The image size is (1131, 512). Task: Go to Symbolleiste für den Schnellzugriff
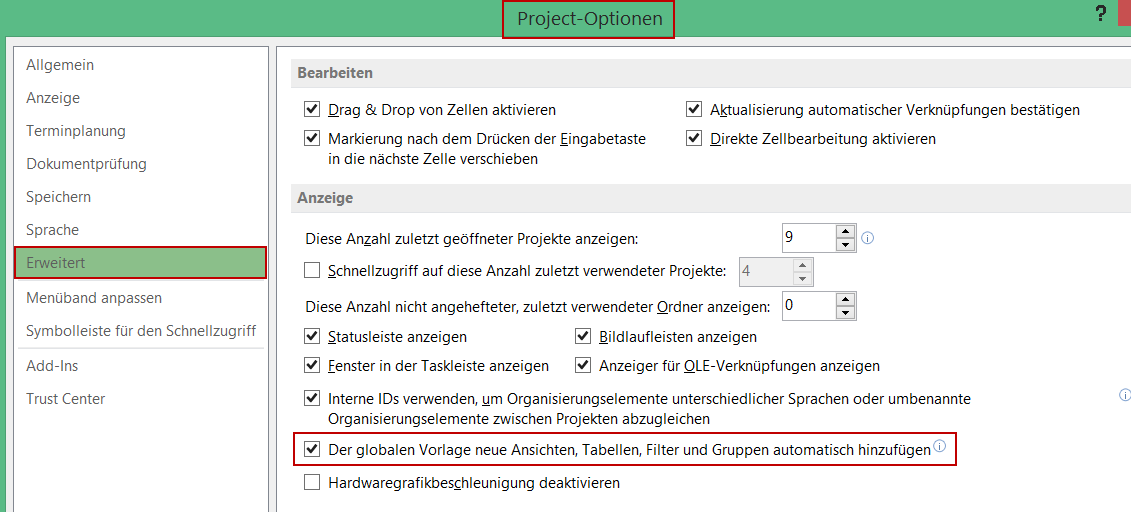(x=141, y=331)
